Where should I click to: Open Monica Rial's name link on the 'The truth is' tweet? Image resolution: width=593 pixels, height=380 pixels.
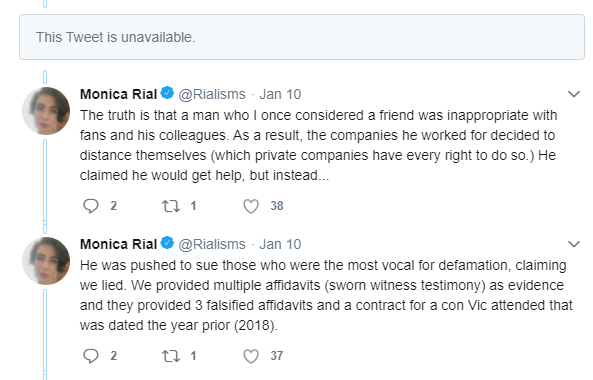click(x=118, y=94)
